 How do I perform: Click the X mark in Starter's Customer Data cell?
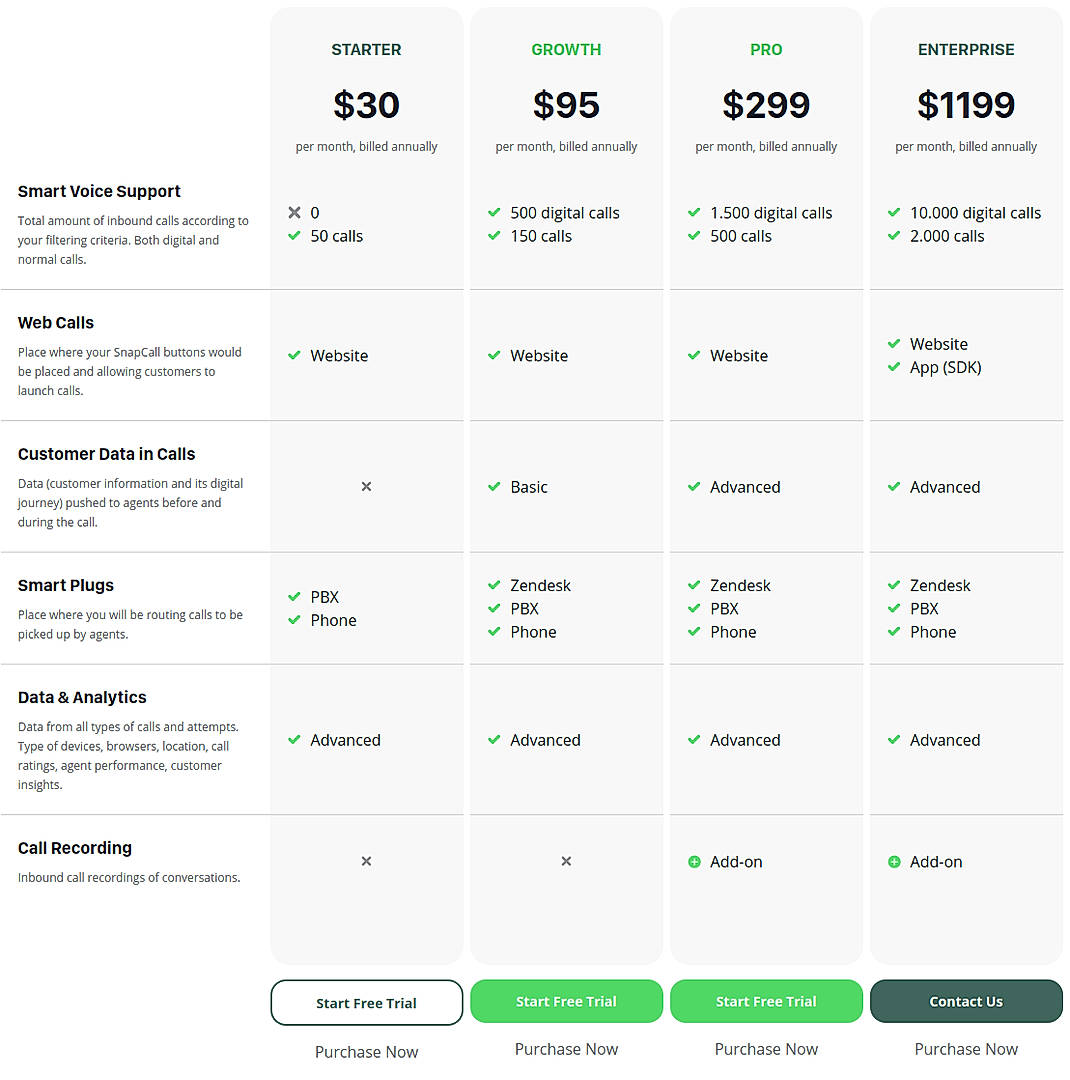[366, 487]
